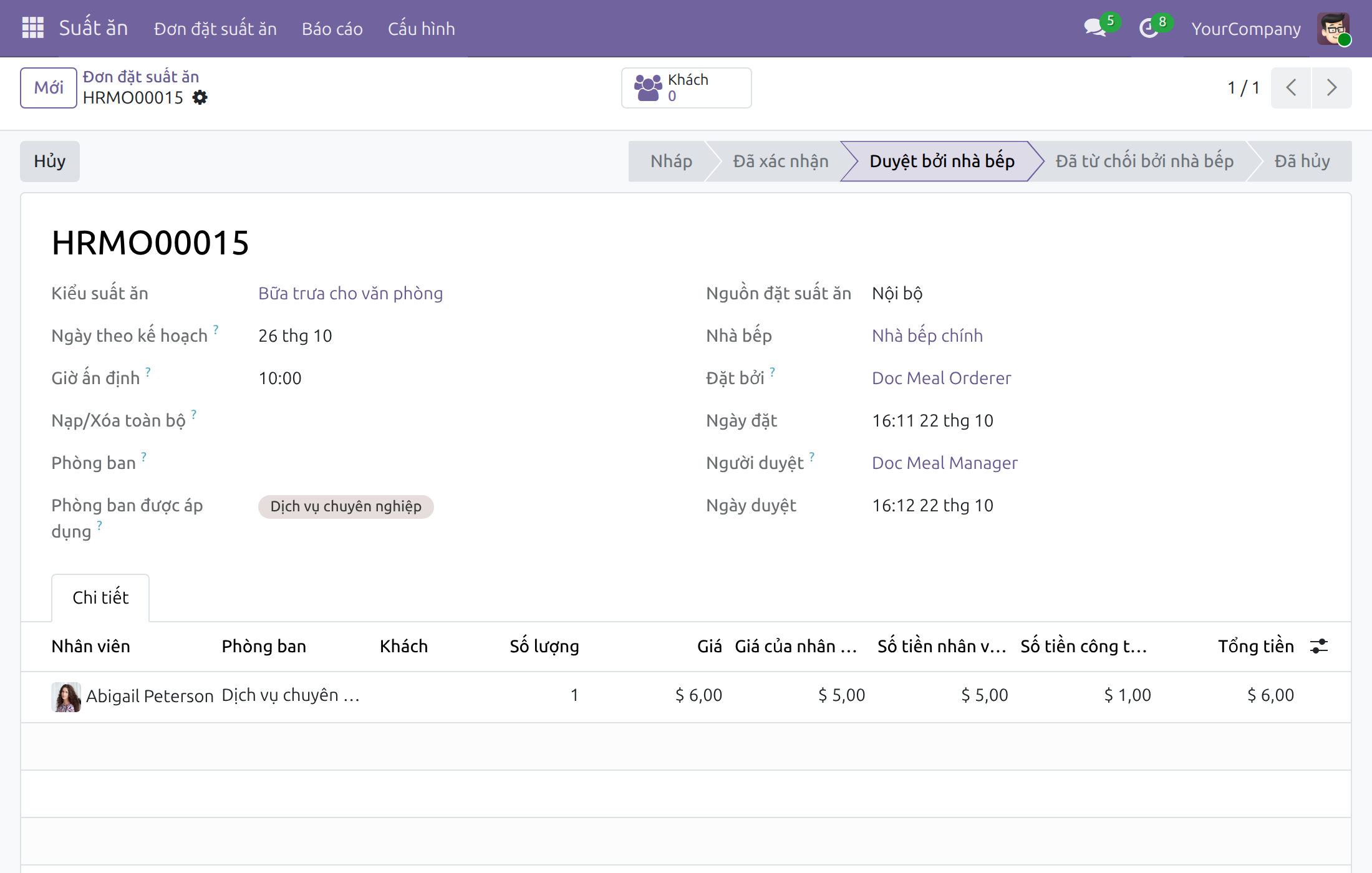Select the Chi tiết tab
This screenshot has width=1372, height=873.
tap(100, 597)
